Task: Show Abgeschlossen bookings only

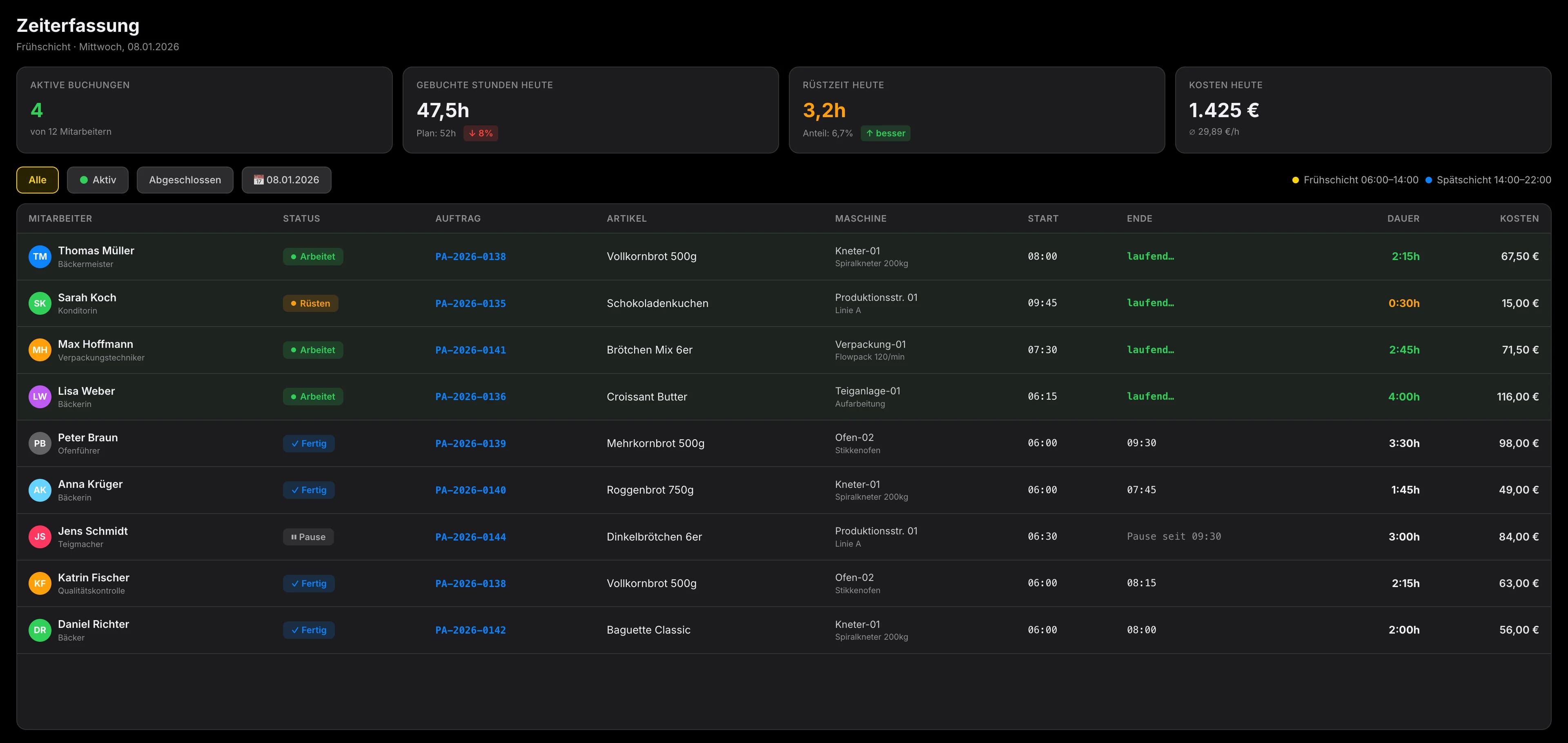Action: (185, 180)
